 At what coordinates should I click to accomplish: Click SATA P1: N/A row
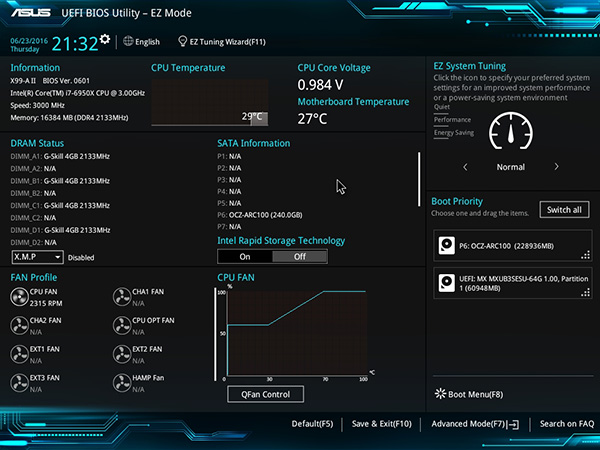[229, 157]
